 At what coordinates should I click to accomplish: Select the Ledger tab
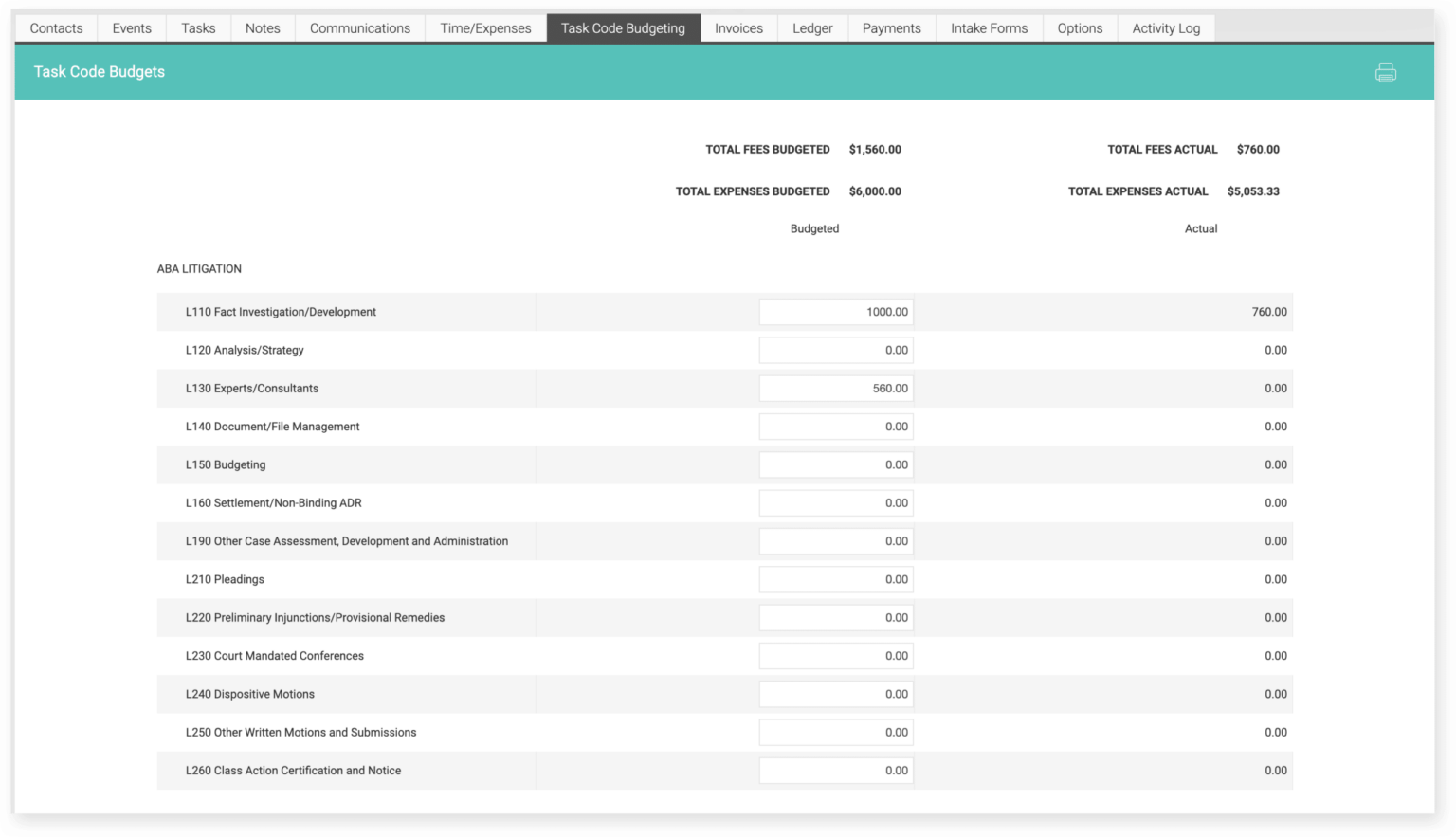[x=811, y=27]
